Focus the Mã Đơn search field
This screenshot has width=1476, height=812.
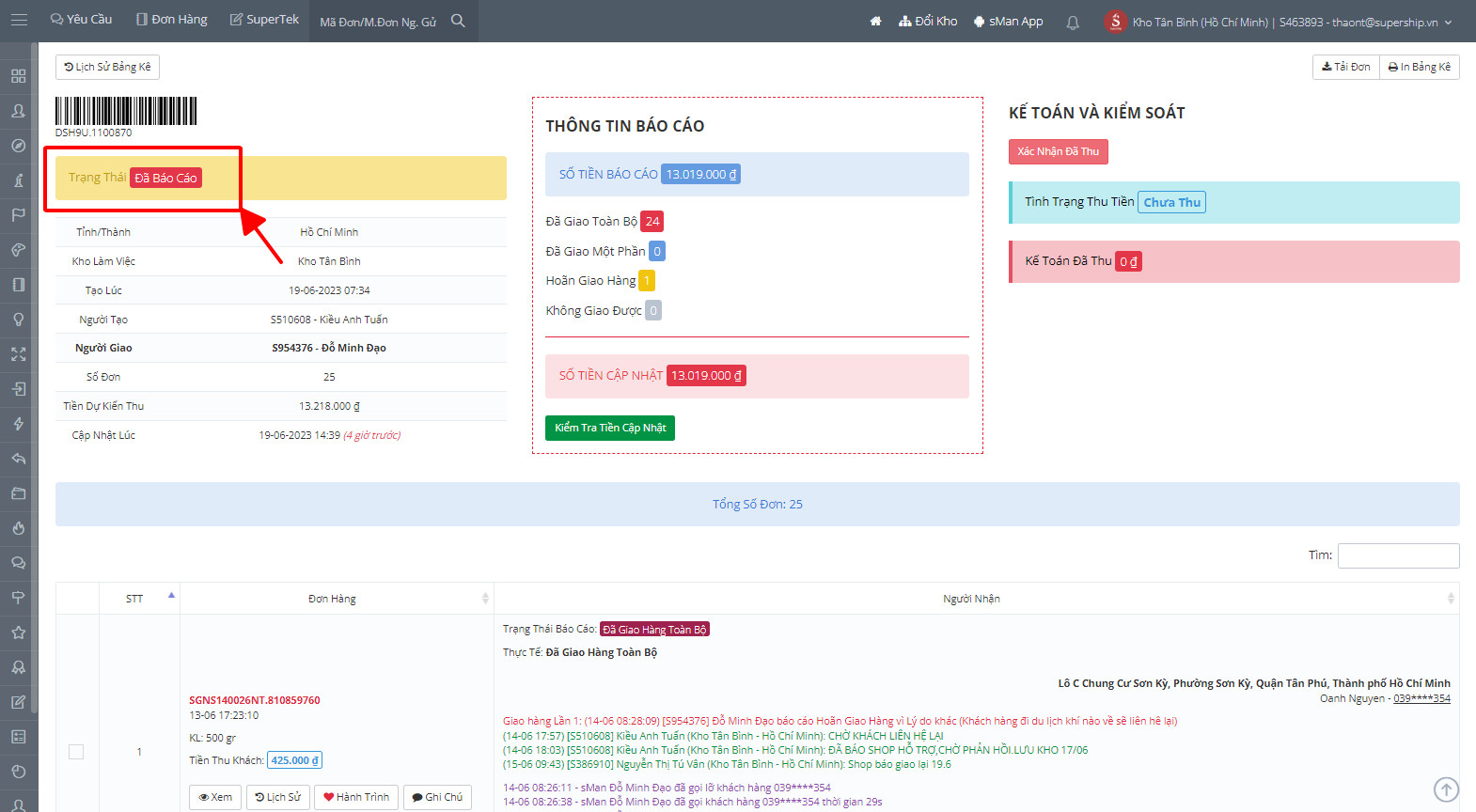tap(379, 22)
